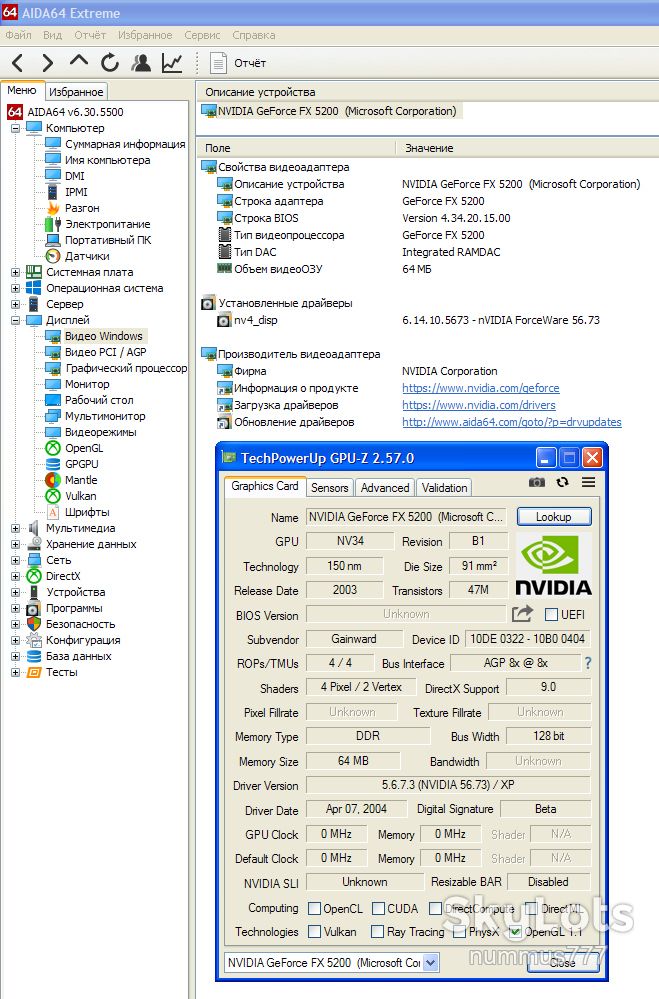This screenshot has height=999, width=659.
Task: Toggle the OpenGL 1.1 checkbox
Action: [x=515, y=931]
